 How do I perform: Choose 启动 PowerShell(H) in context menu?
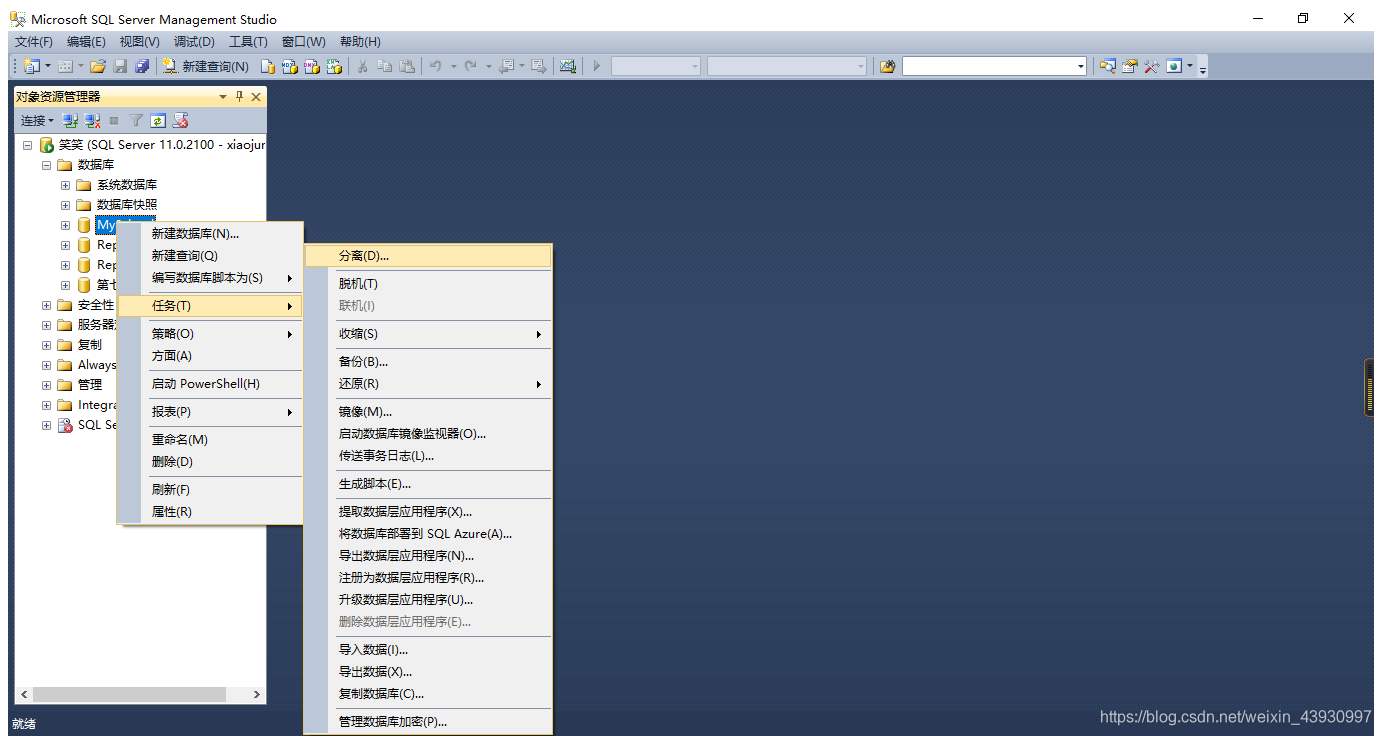click(x=210, y=384)
